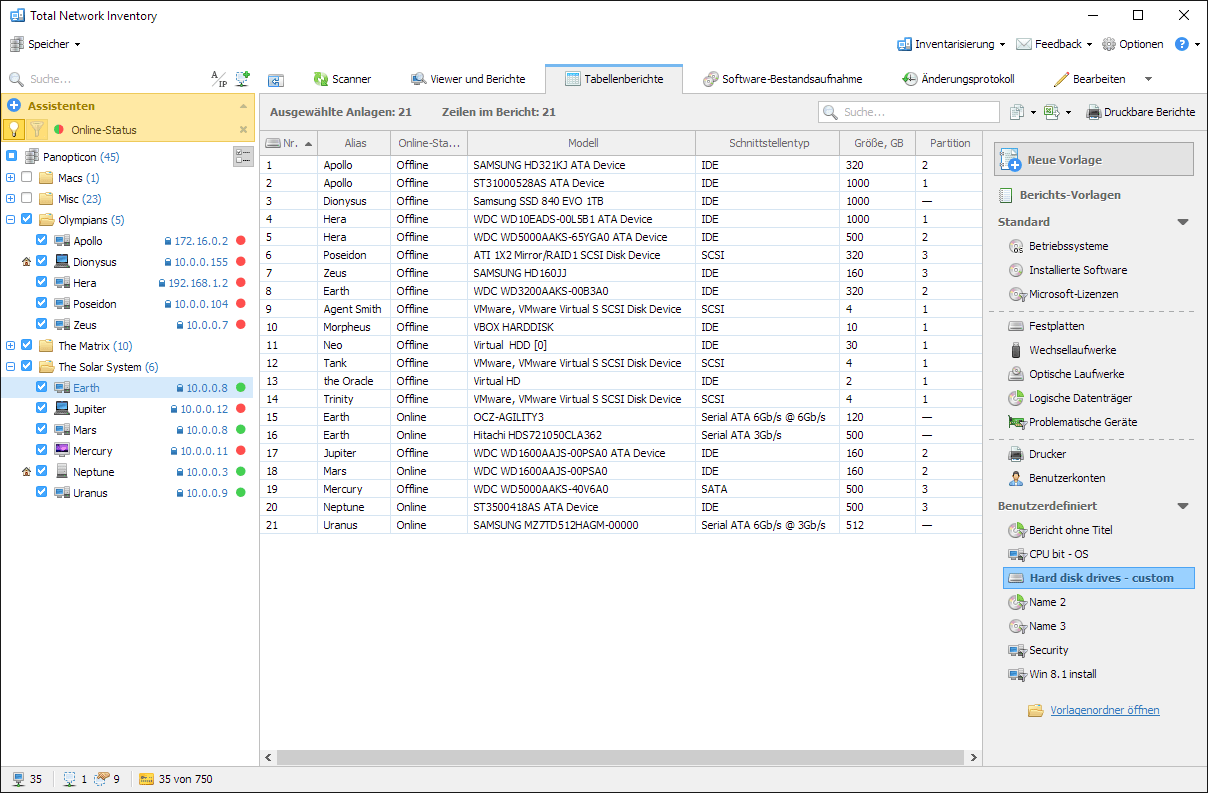Switch to the Scanner tab

pos(342,79)
